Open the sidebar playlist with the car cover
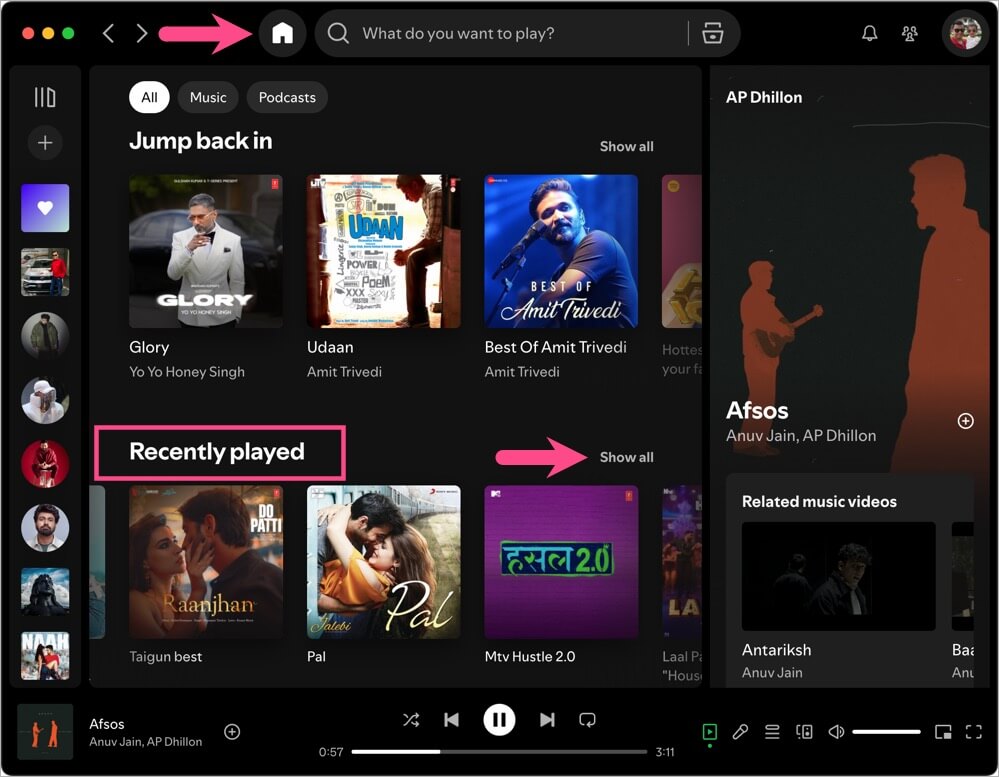Image resolution: width=999 pixels, height=777 pixels. [45, 272]
